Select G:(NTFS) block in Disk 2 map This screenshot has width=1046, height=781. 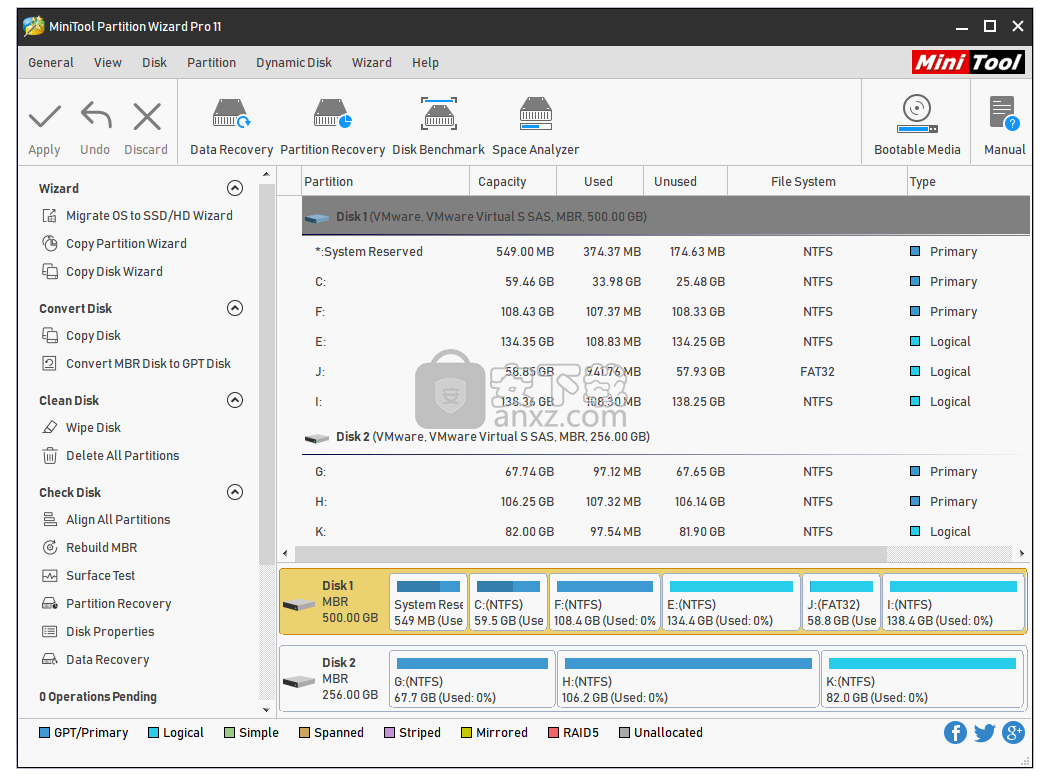point(472,679)
